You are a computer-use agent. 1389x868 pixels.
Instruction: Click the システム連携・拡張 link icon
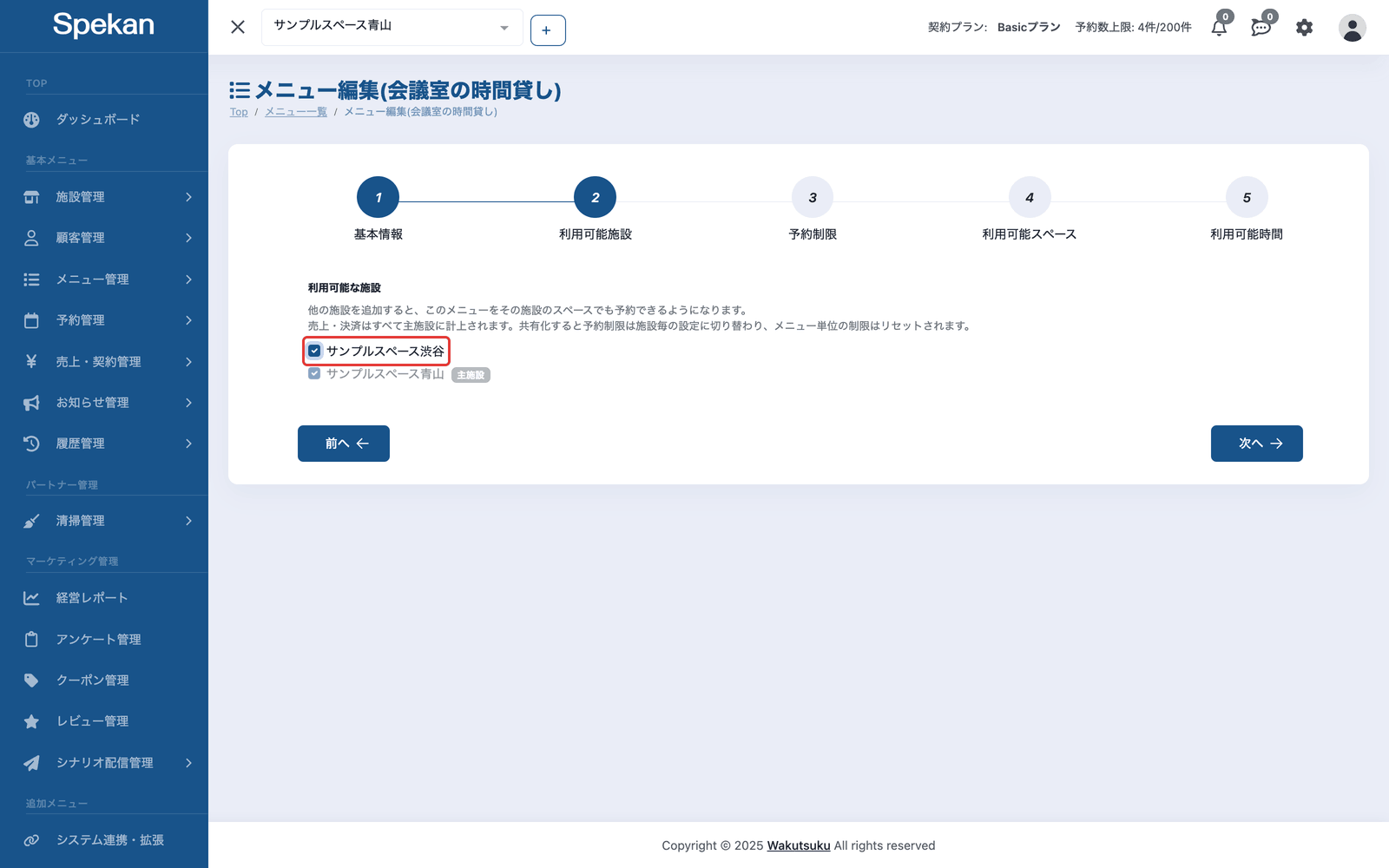point(31,840)
